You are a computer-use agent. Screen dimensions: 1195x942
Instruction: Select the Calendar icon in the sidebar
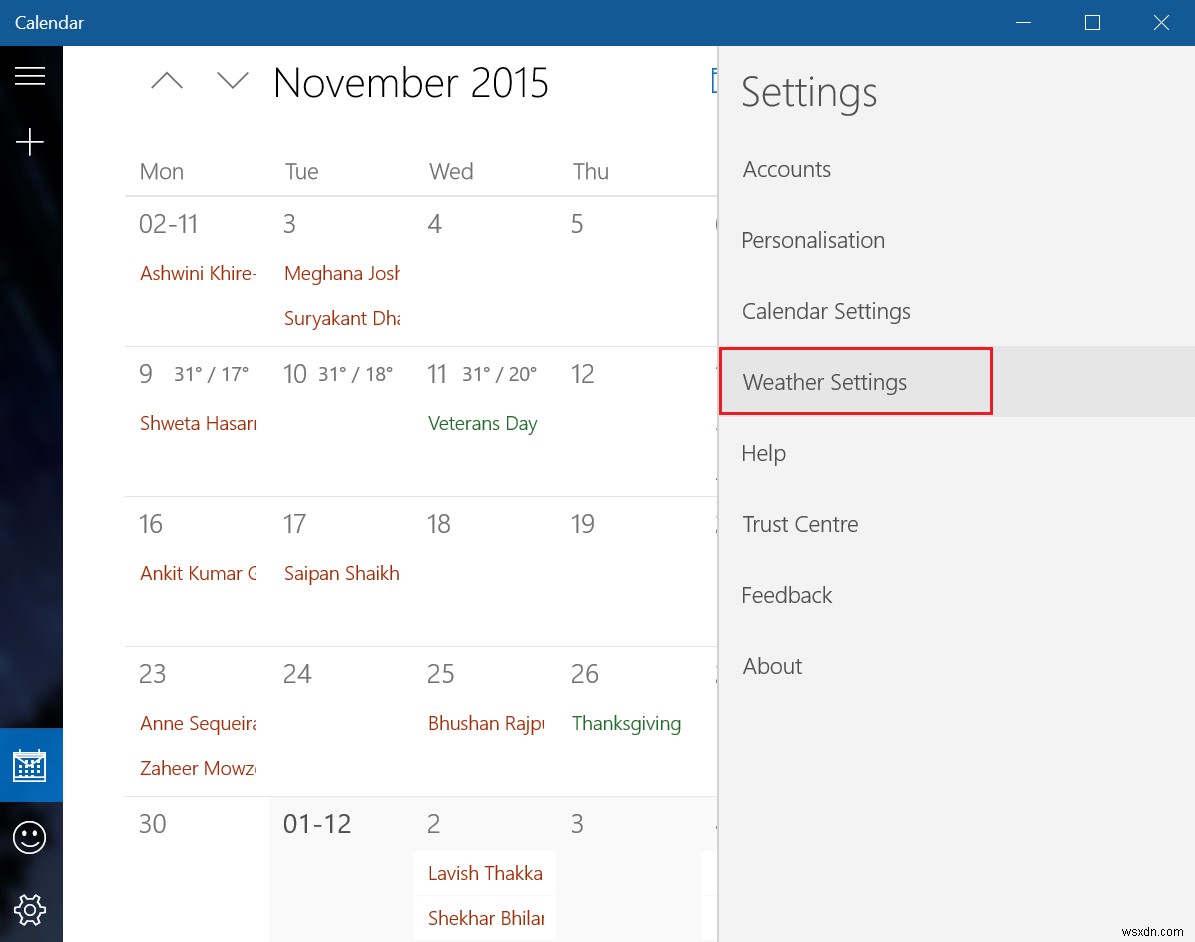[x=30, y=764]
